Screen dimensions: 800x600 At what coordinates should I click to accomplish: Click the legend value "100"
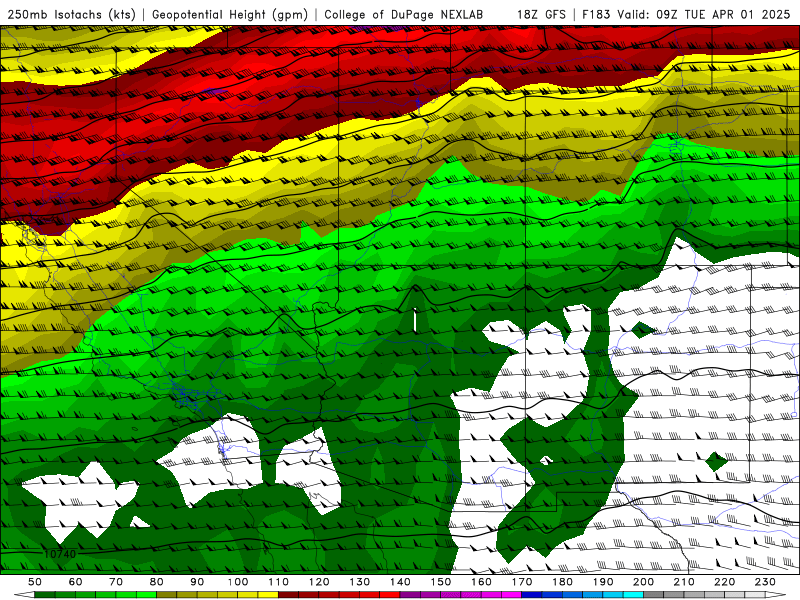point(238,582)
